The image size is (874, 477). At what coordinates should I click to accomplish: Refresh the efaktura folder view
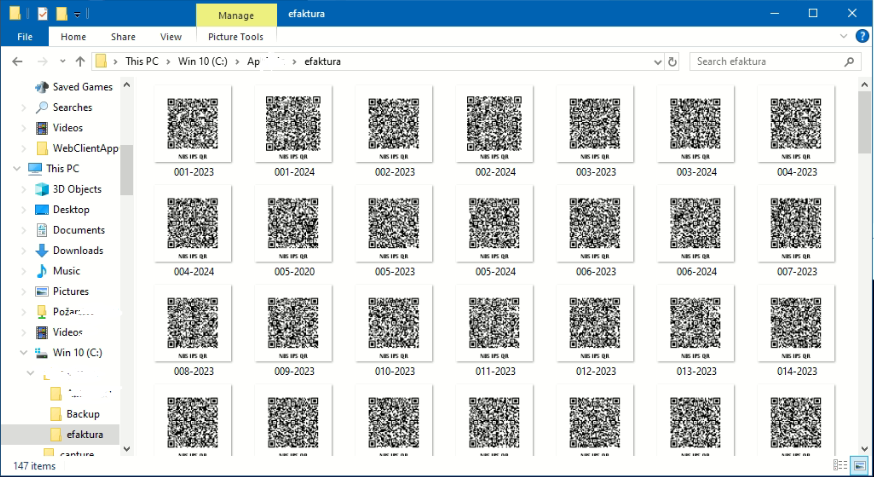click(673, 62)
